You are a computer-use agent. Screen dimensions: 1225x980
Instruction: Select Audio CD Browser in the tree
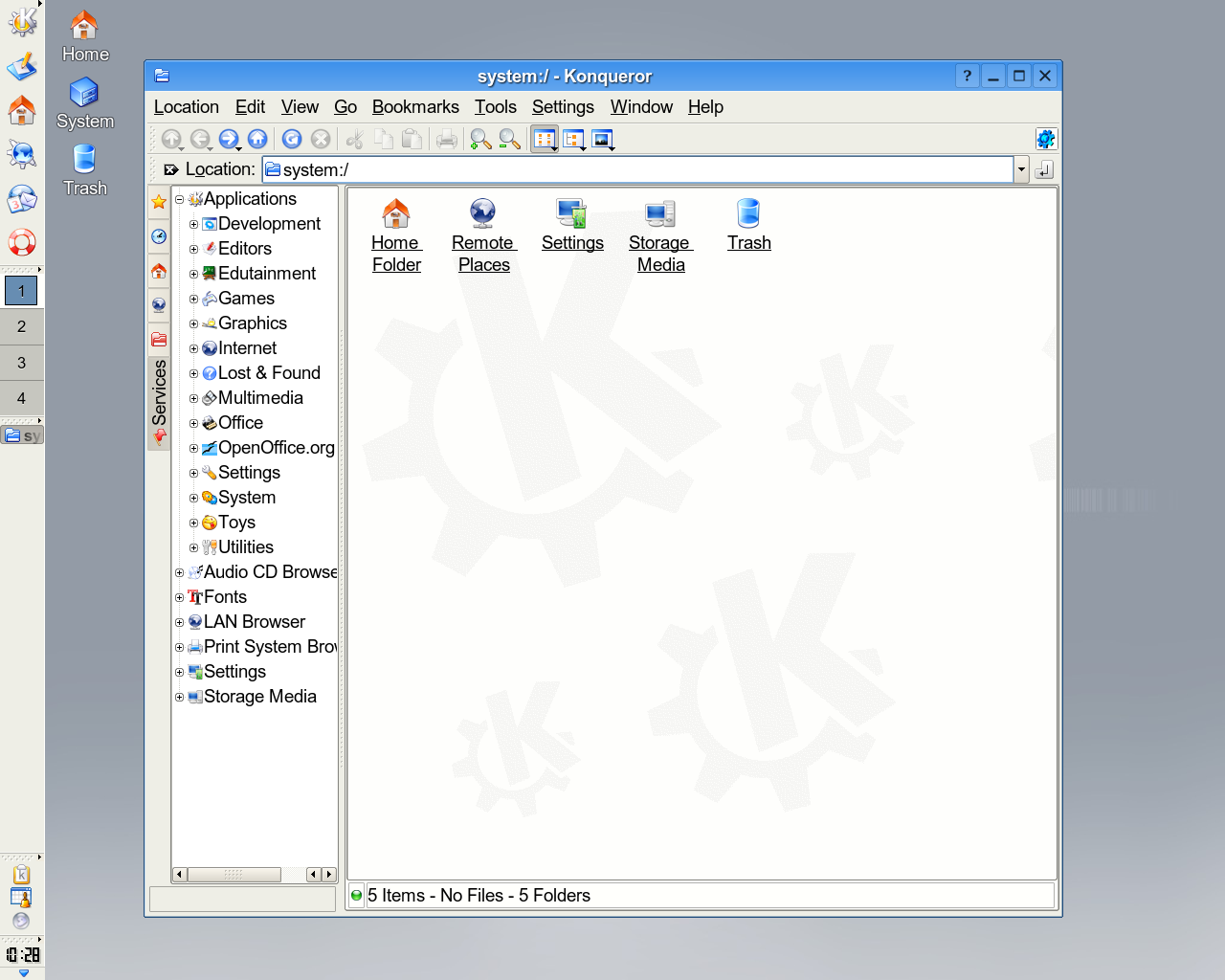271,572
